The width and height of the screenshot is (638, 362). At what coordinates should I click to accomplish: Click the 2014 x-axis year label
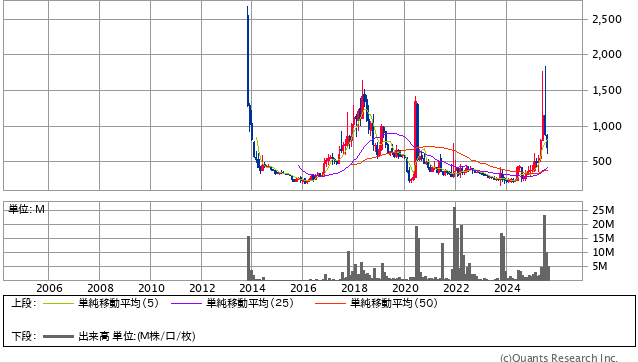pos(252,288)
